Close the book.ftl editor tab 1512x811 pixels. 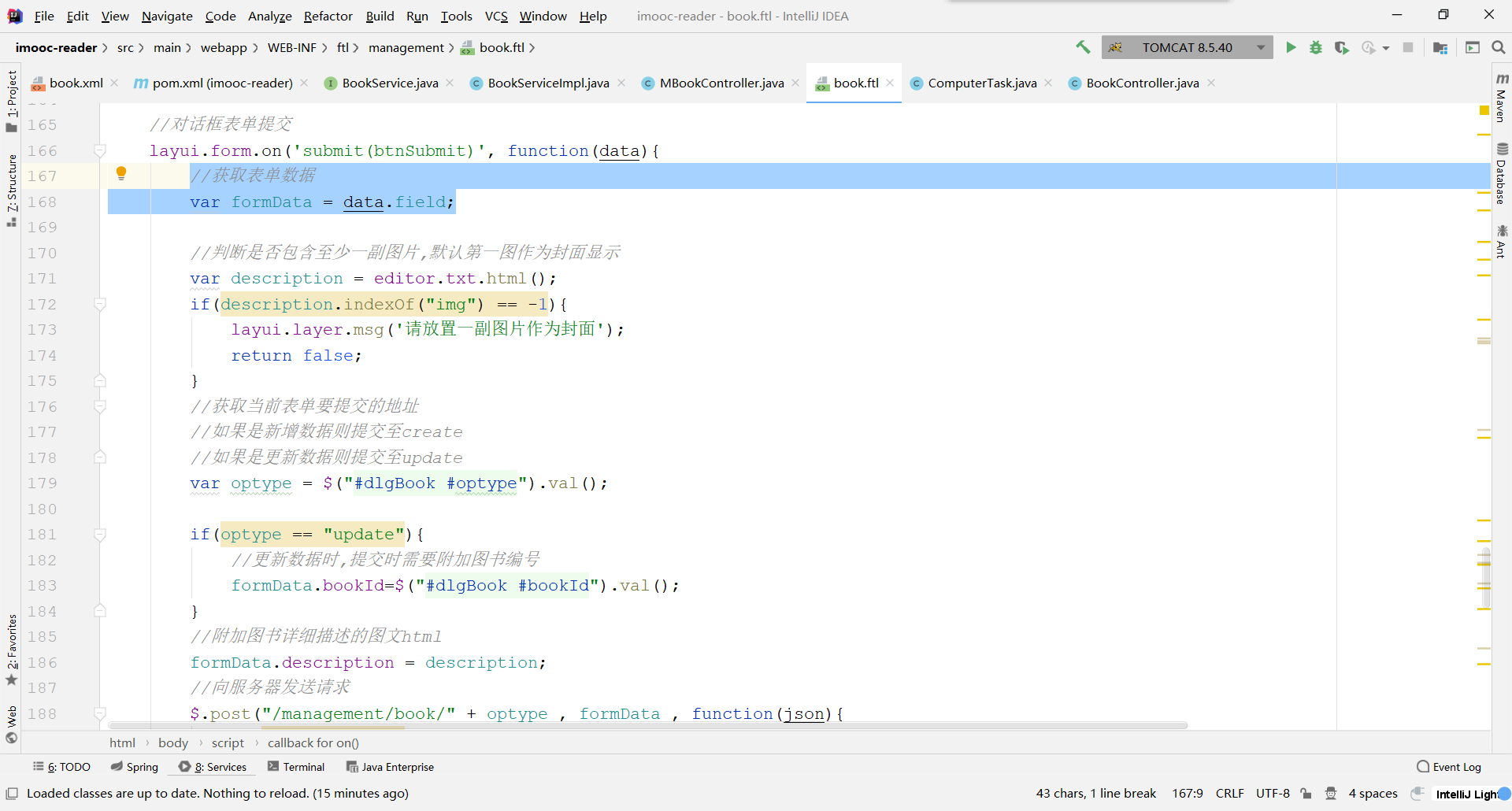tap(890, 83)
